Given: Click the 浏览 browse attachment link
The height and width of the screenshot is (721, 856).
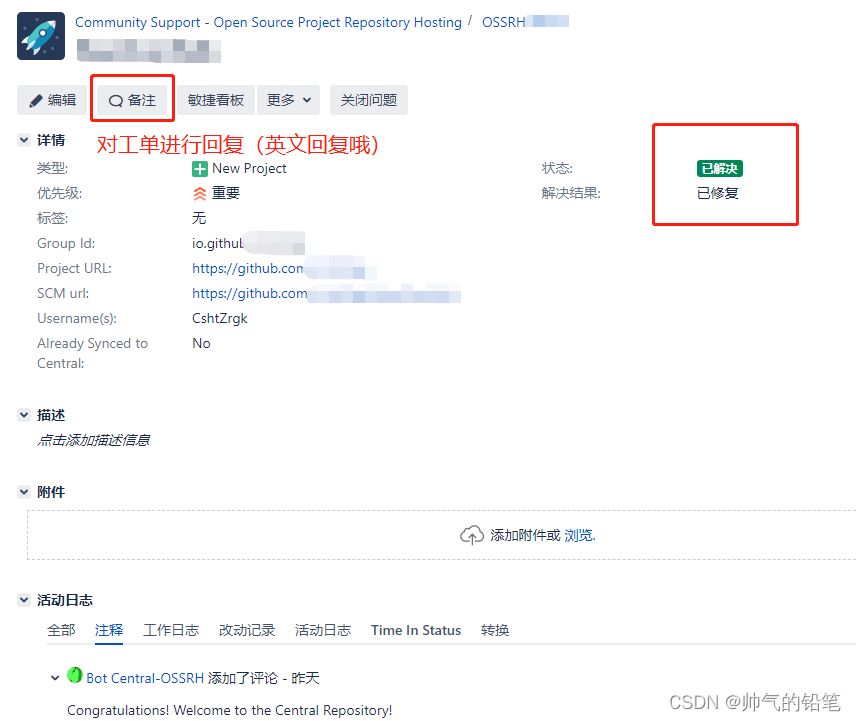Looking at the screenshot, I should [579, 535].
